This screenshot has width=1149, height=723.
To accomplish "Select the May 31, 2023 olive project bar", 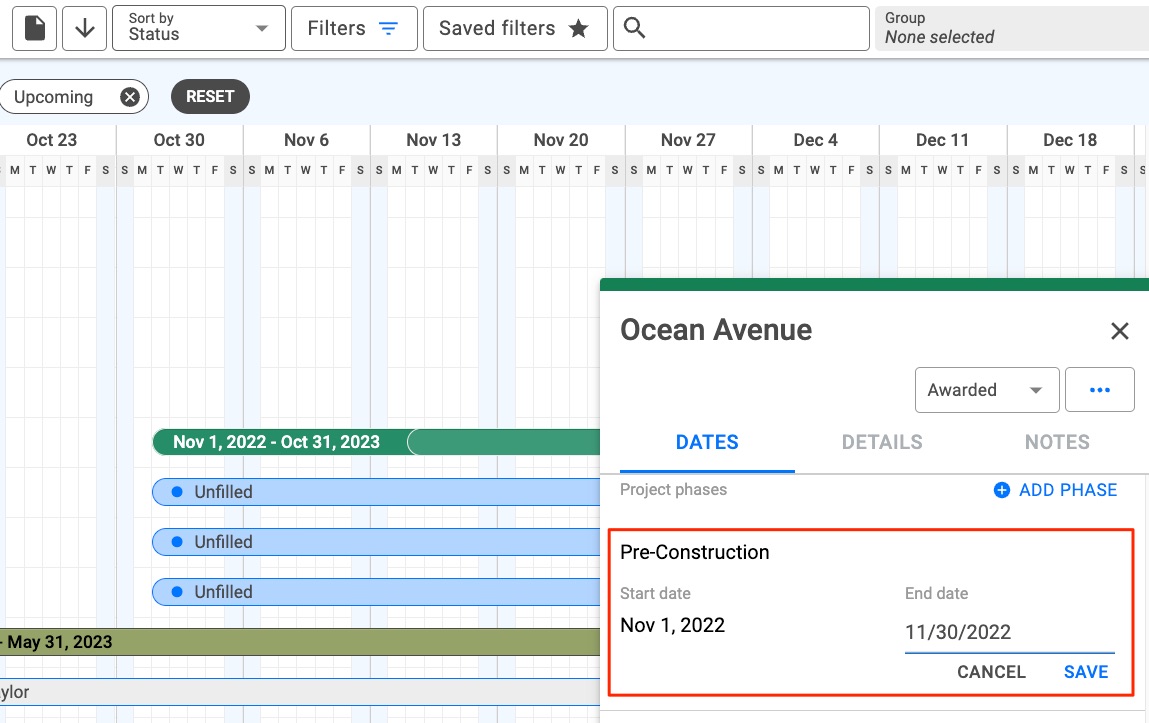I will [300, 642].
